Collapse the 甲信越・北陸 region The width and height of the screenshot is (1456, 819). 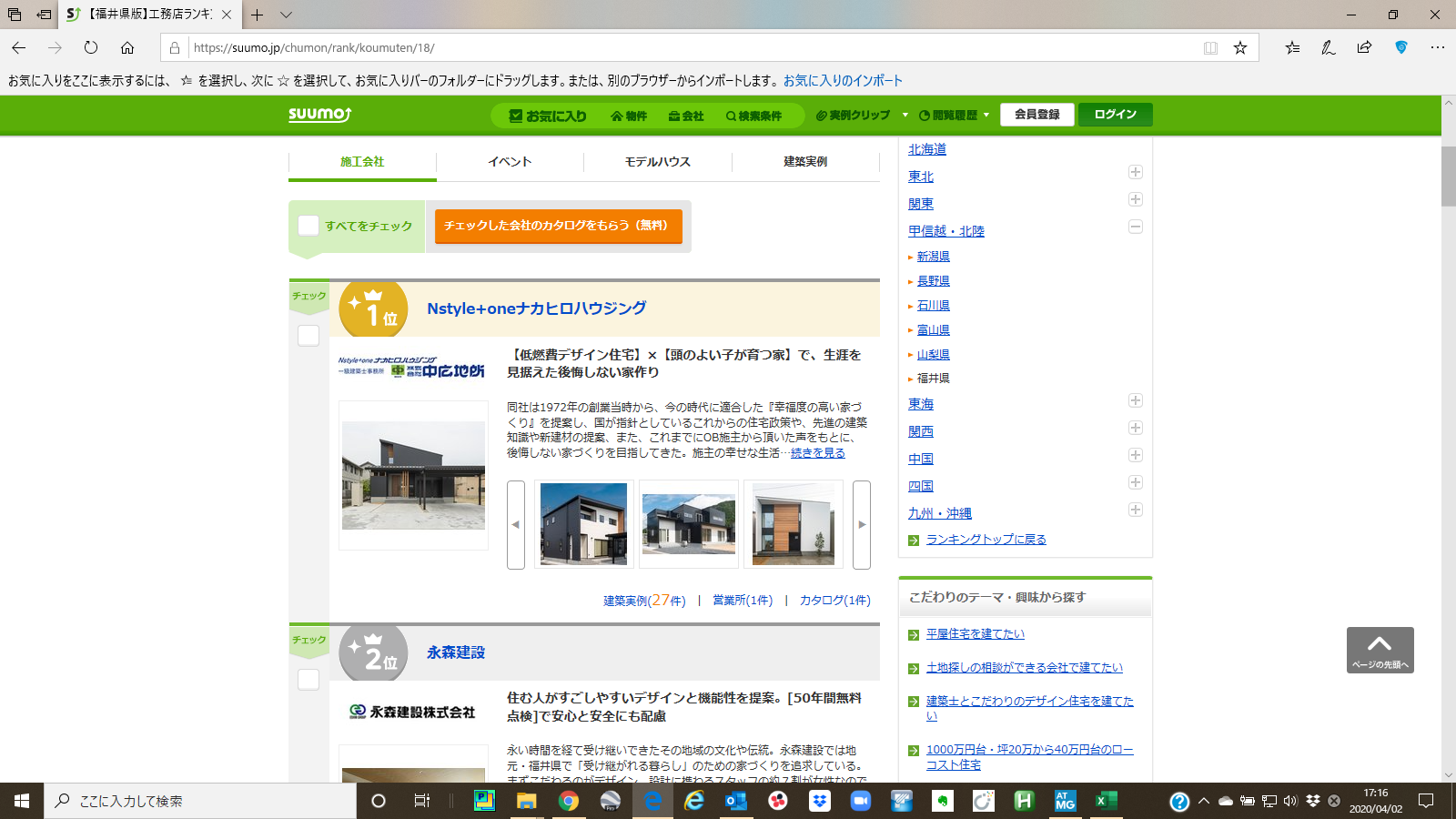point(1136,227)
